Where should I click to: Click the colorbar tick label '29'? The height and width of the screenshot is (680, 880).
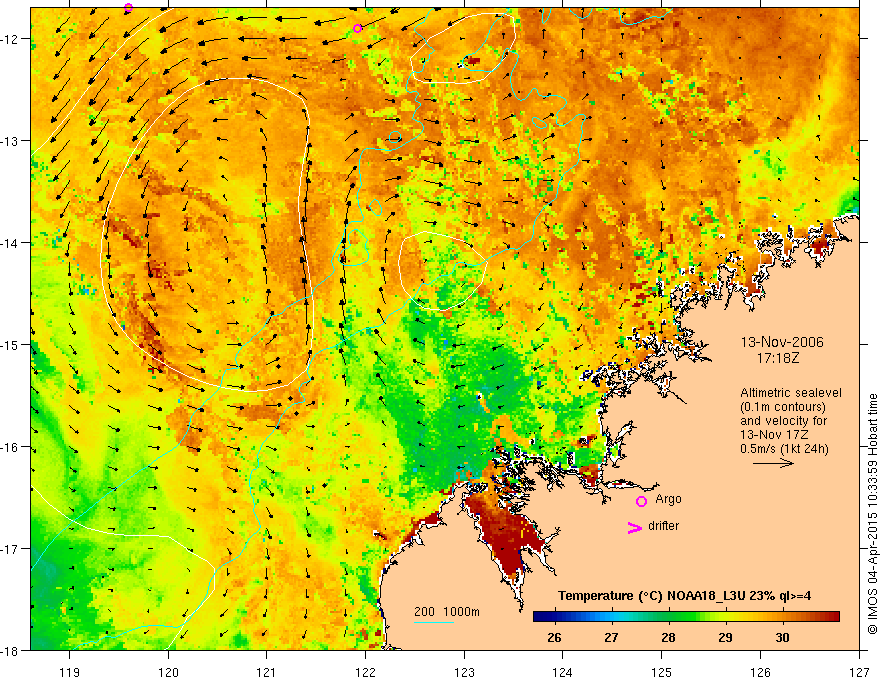[x=725, y=637]
